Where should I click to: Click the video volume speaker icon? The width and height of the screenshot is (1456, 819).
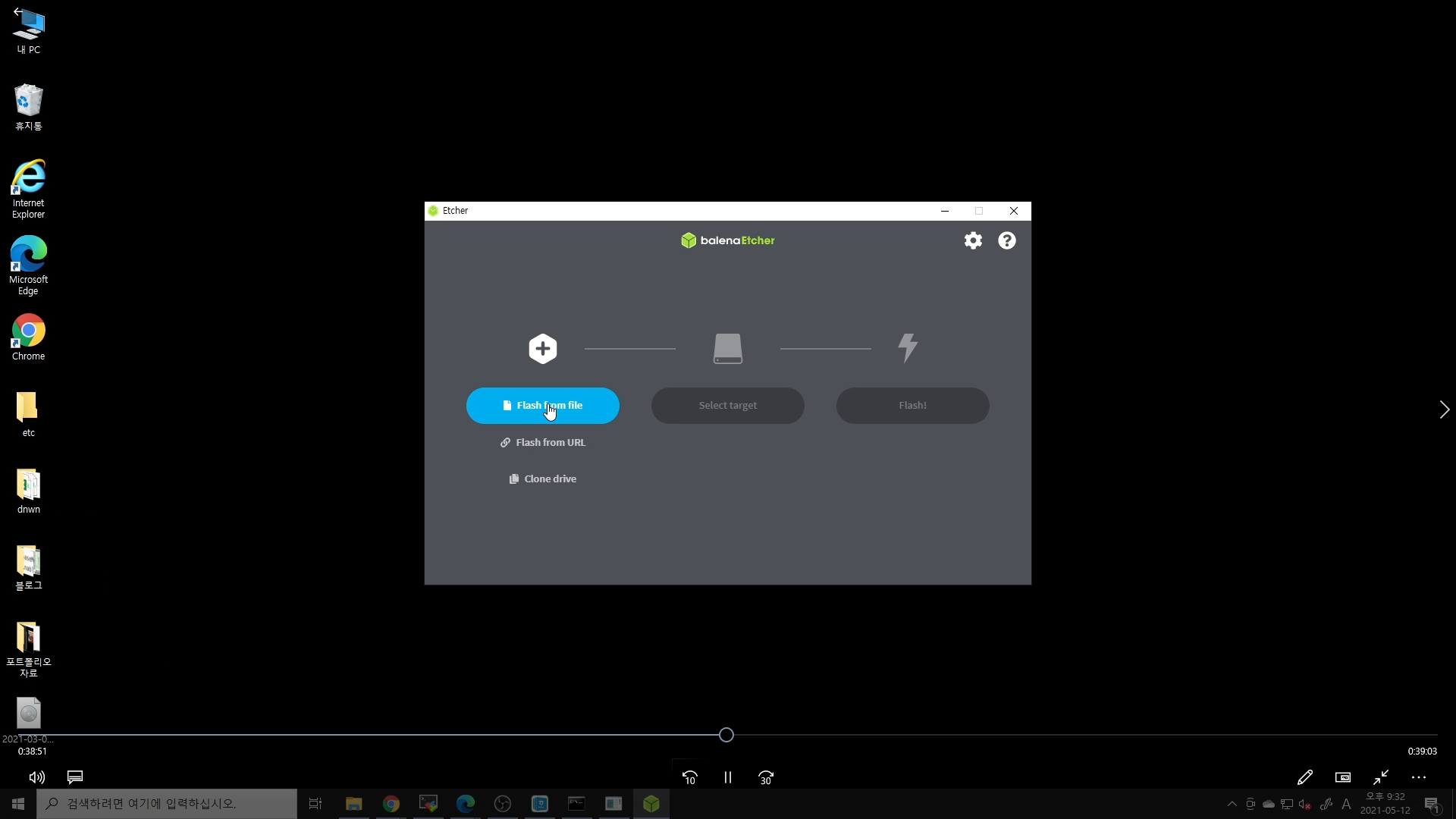pos(36,777)
